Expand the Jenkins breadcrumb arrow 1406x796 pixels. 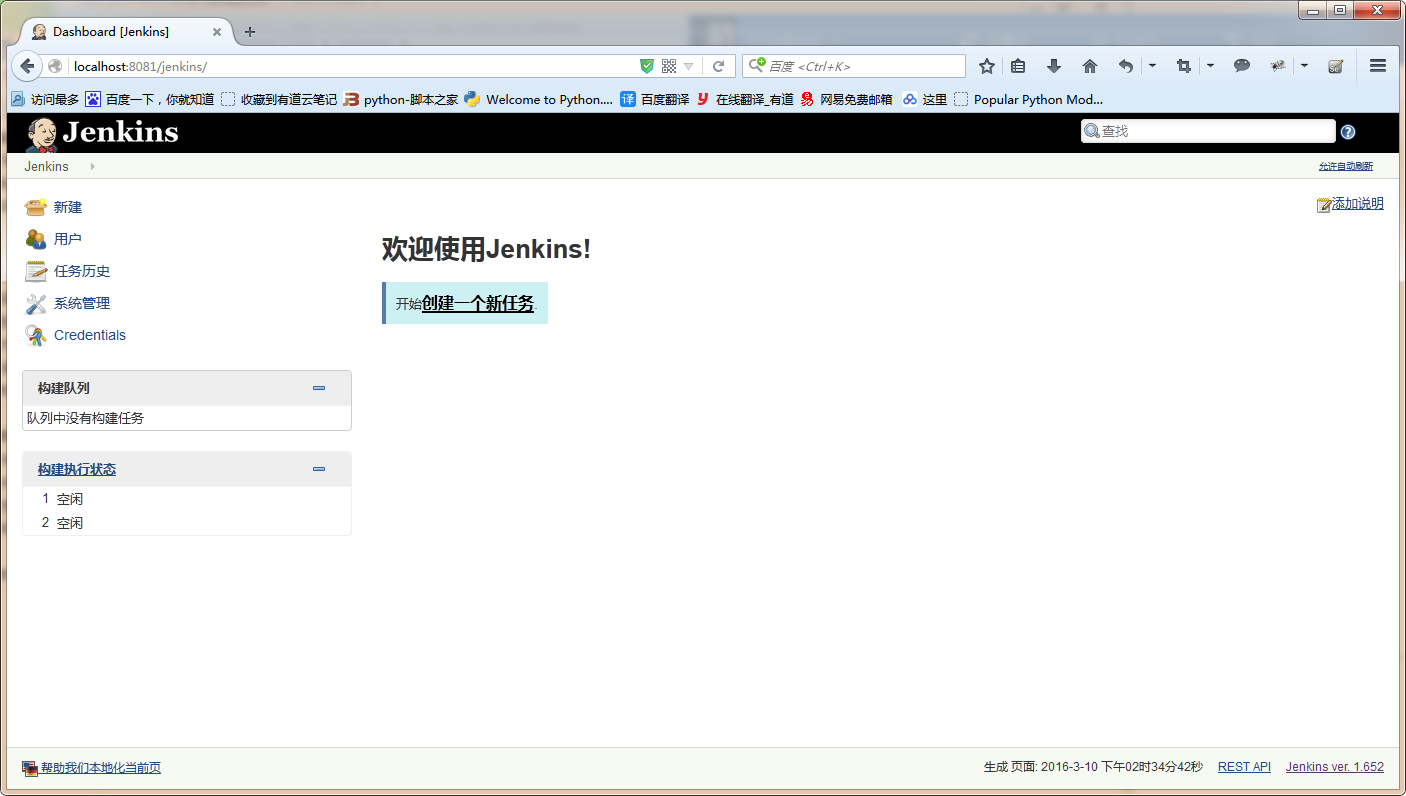(x=93, y=166)
